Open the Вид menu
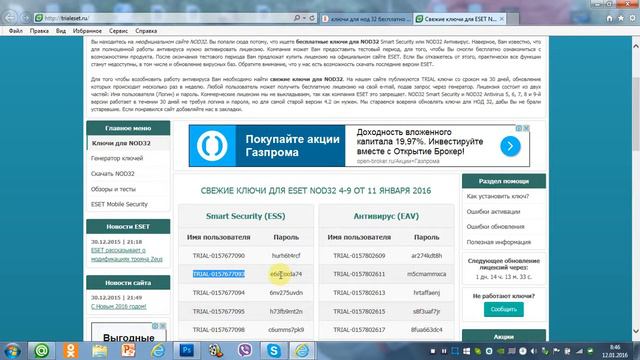This screenshot has height=360, width=640. tap(61, 31)
